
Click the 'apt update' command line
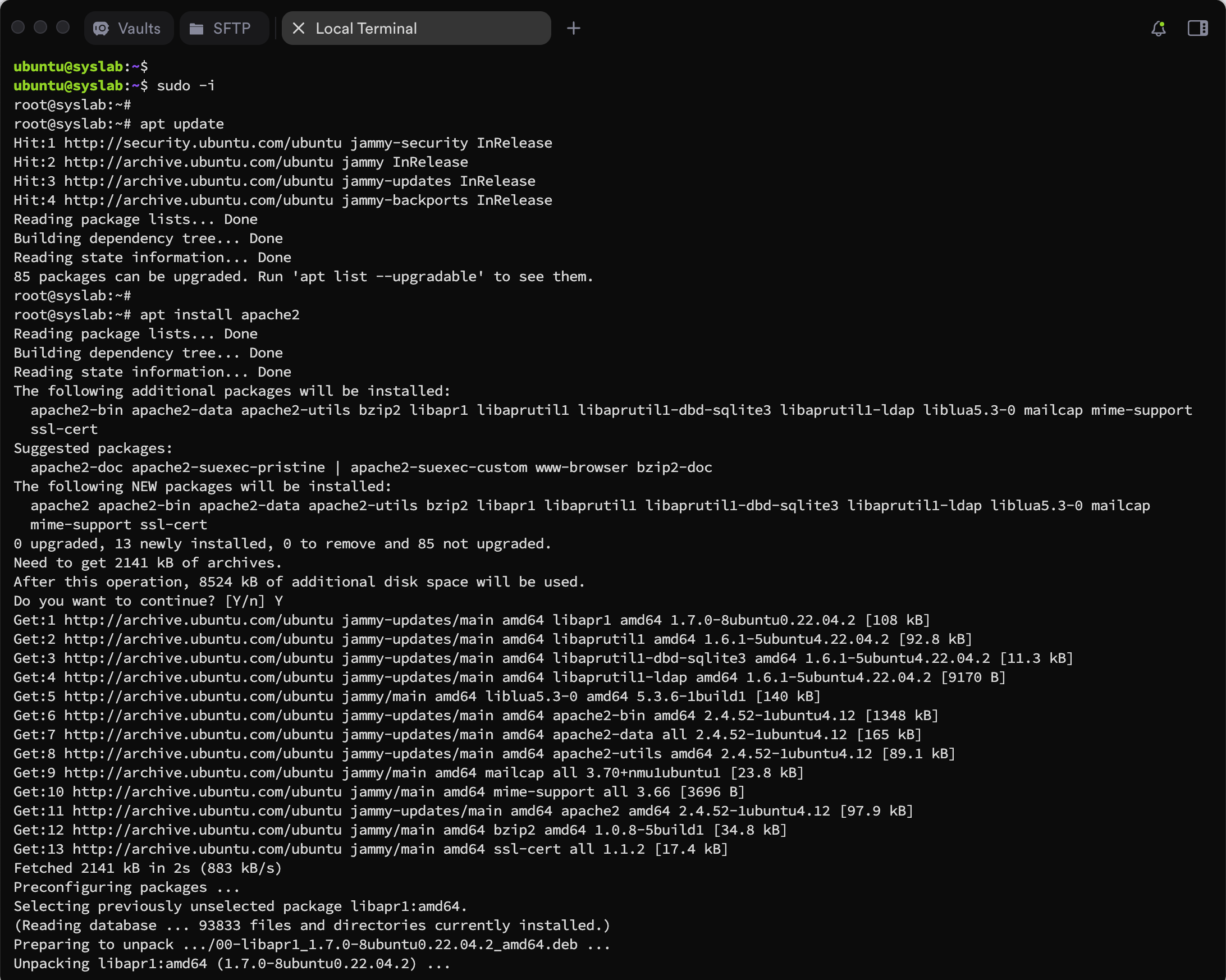(119, 124)
